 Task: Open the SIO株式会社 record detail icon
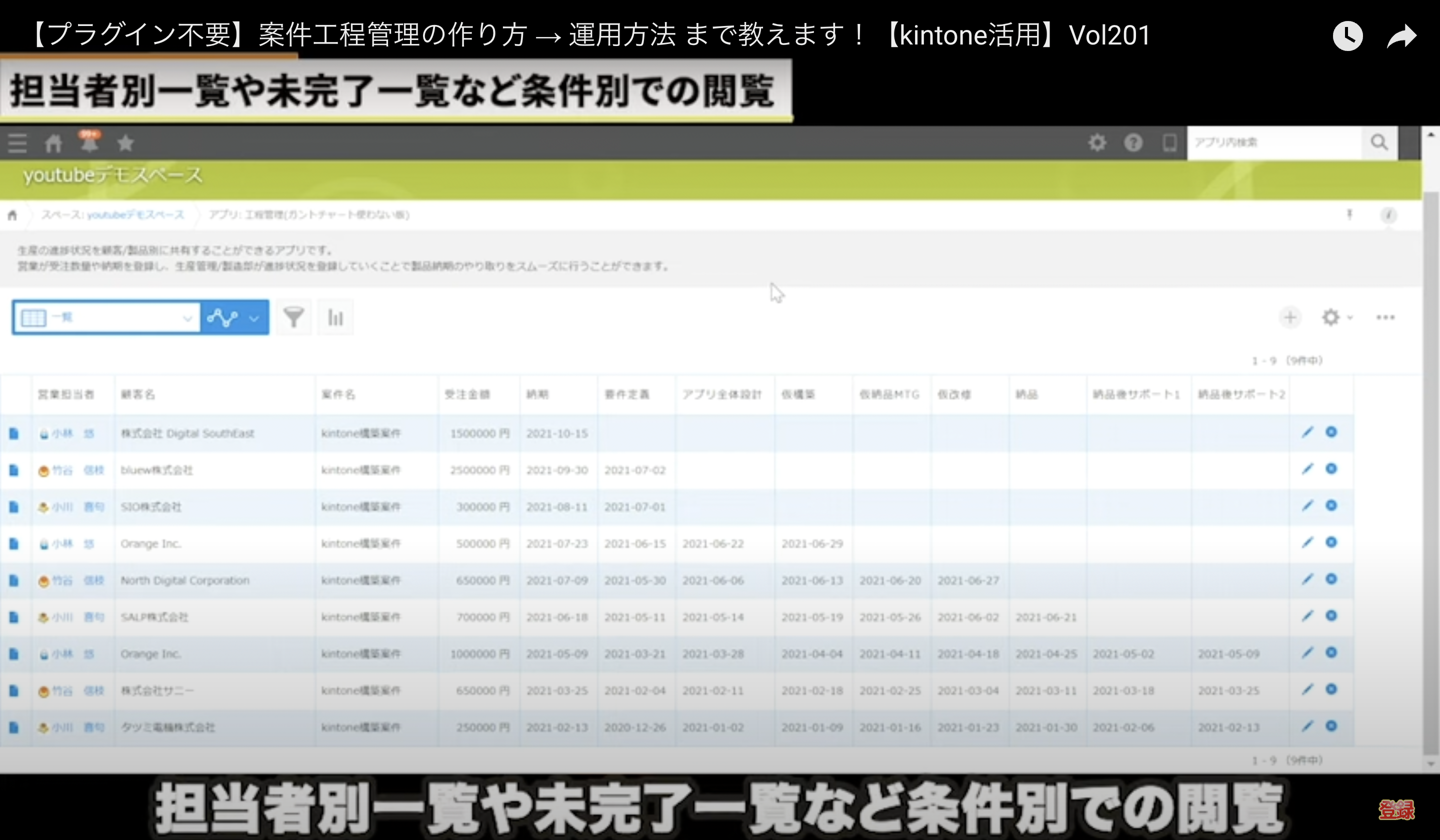coord(13,507)
